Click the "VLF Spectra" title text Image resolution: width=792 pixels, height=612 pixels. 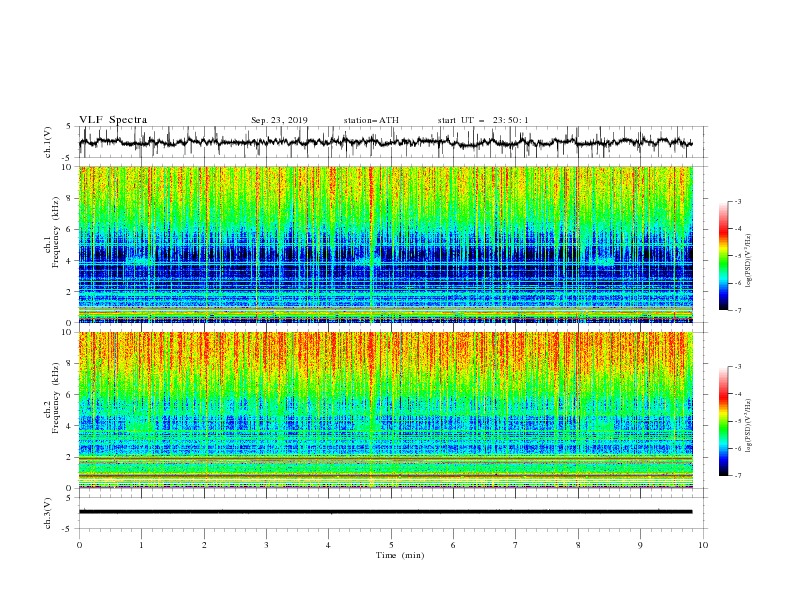[113, 120]
